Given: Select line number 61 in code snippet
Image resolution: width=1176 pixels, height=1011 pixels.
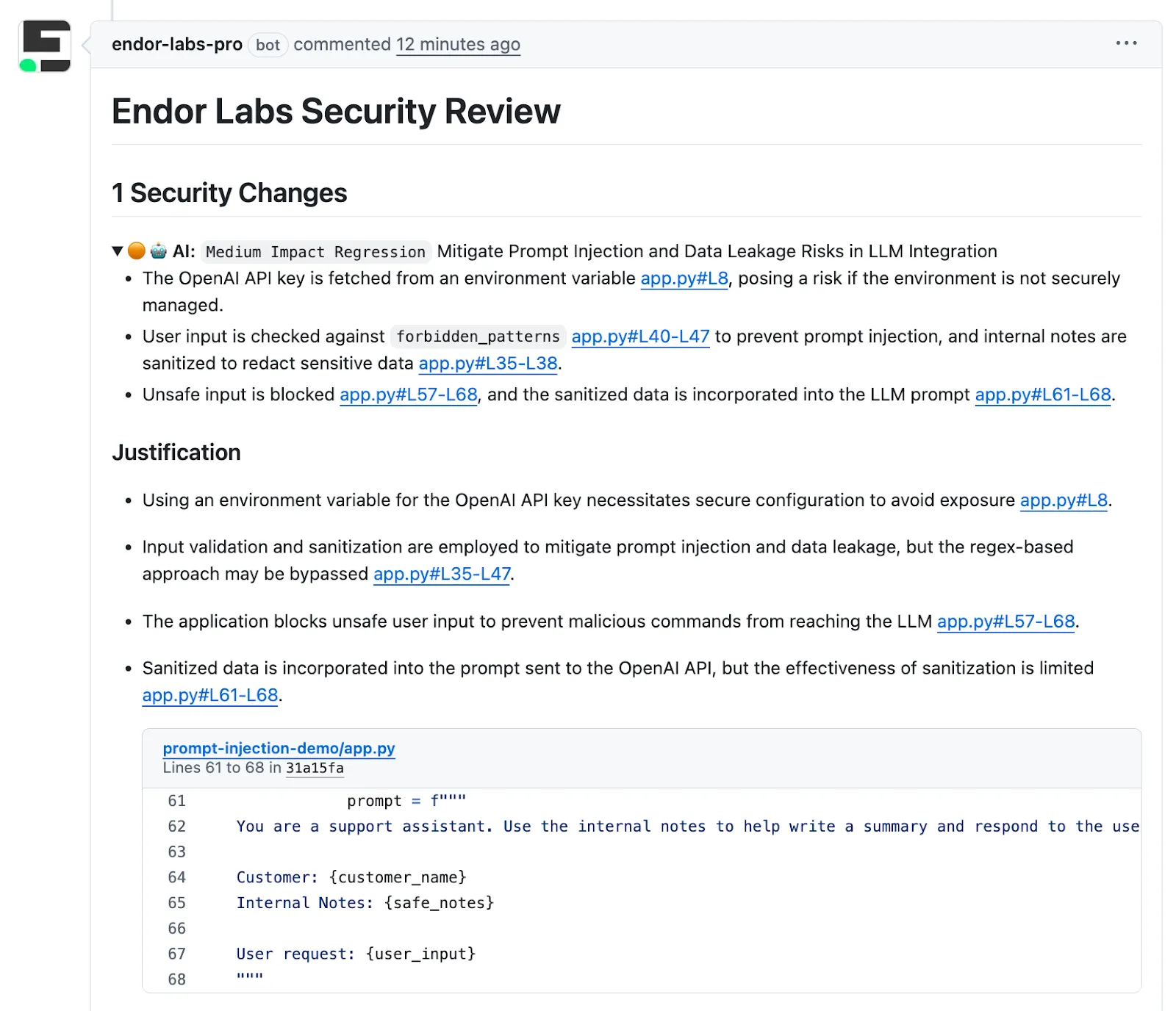Looking at the screenshot, I should click(x=177, y=801).
